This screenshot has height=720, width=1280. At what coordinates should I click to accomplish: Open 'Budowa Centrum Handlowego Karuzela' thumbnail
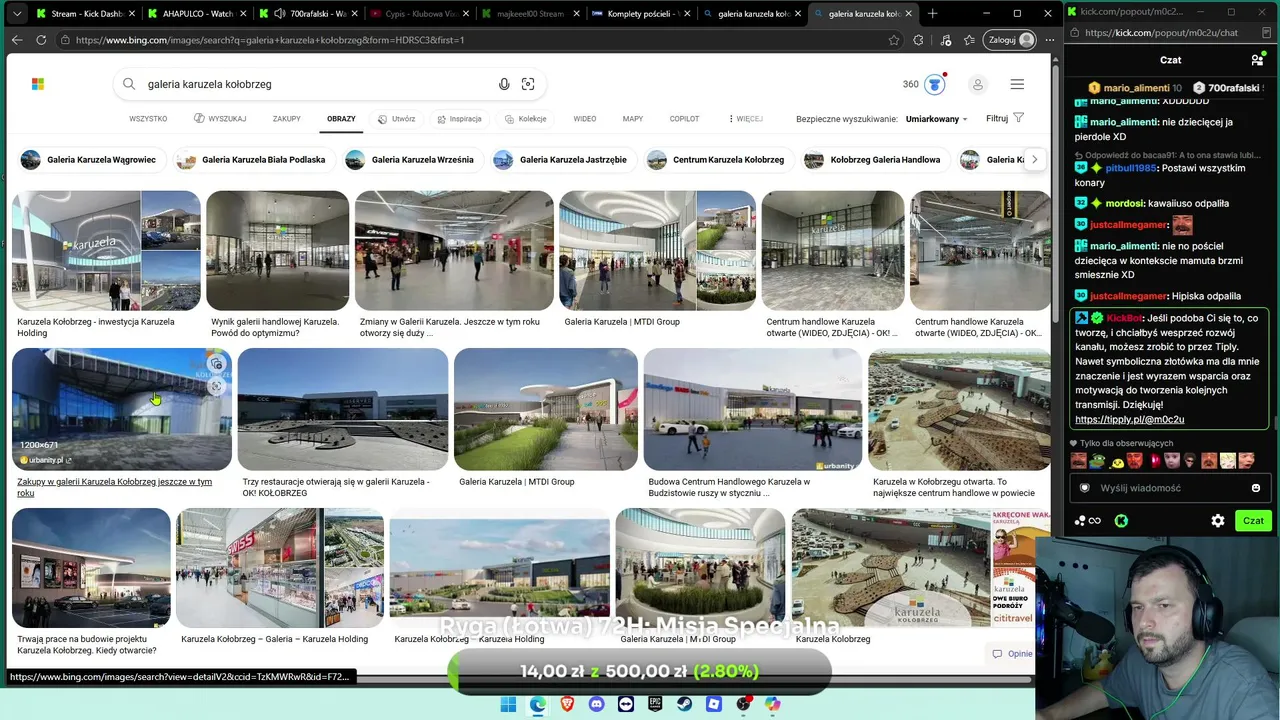(x=752, y=409)
